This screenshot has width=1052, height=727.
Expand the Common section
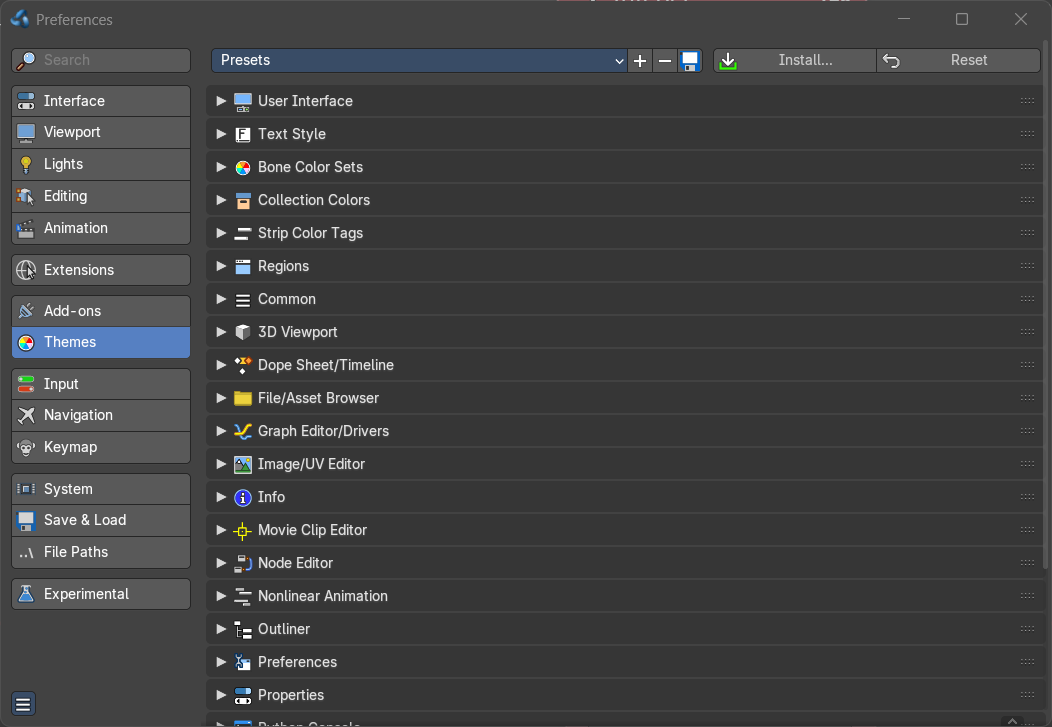pyautogui.click(x=221, y=298)
